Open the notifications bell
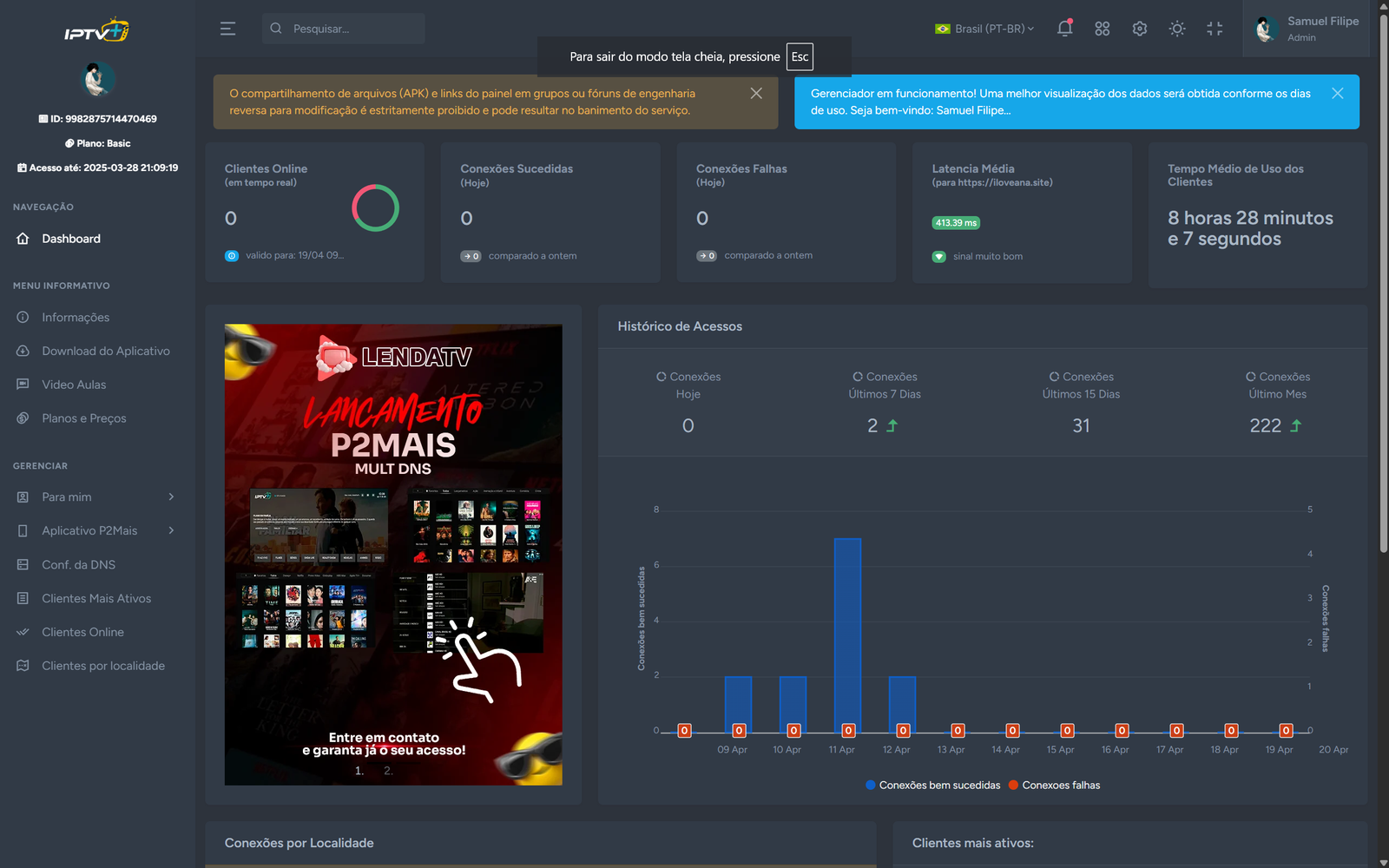 (x=1064, y=29)
